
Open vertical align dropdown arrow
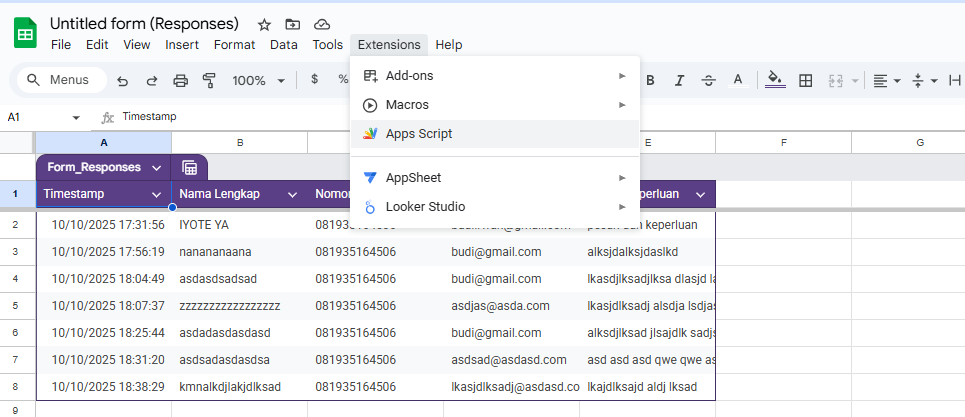click(x=934, y=81)
